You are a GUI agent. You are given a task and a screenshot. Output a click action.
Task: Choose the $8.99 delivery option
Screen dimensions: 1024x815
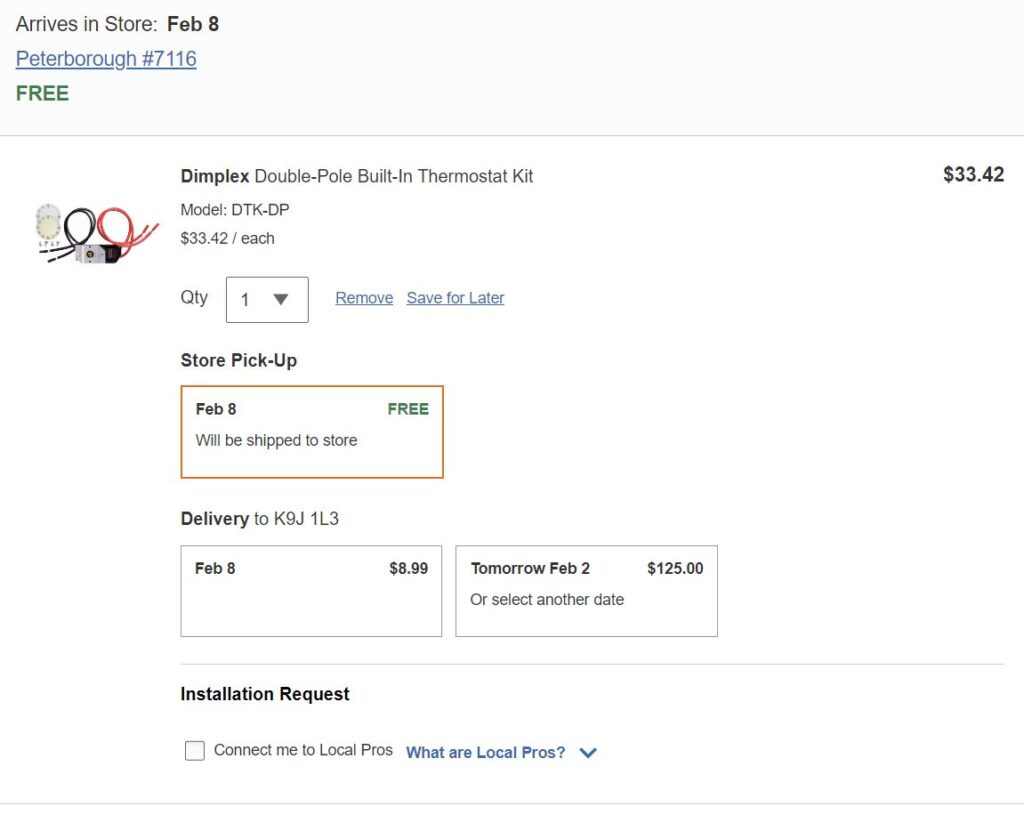tap(311, 590)
